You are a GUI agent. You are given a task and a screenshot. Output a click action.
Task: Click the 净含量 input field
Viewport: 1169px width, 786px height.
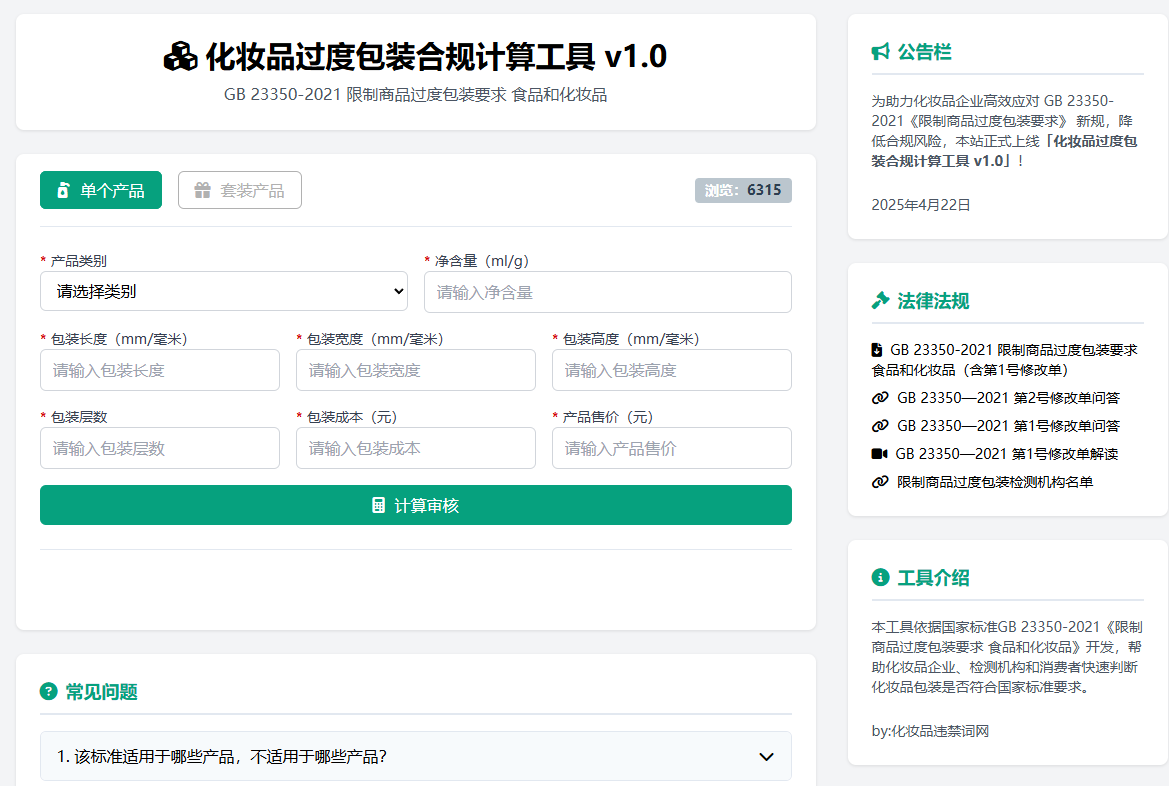pos(608,291)
